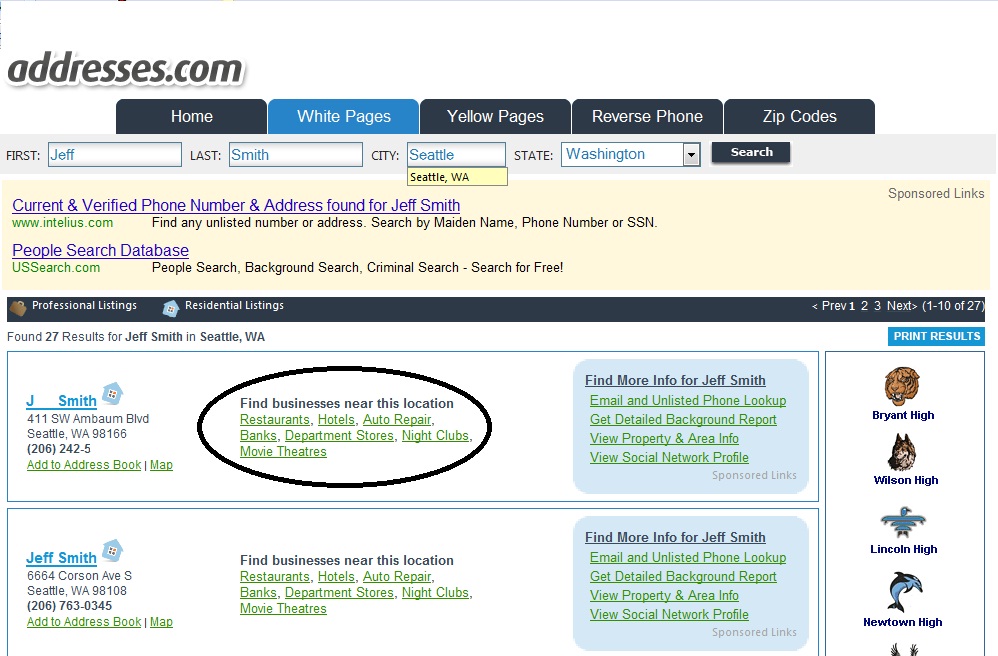
Task: Select the Seattle, WA autocomplete suggestion
Action: pos(457,177)
